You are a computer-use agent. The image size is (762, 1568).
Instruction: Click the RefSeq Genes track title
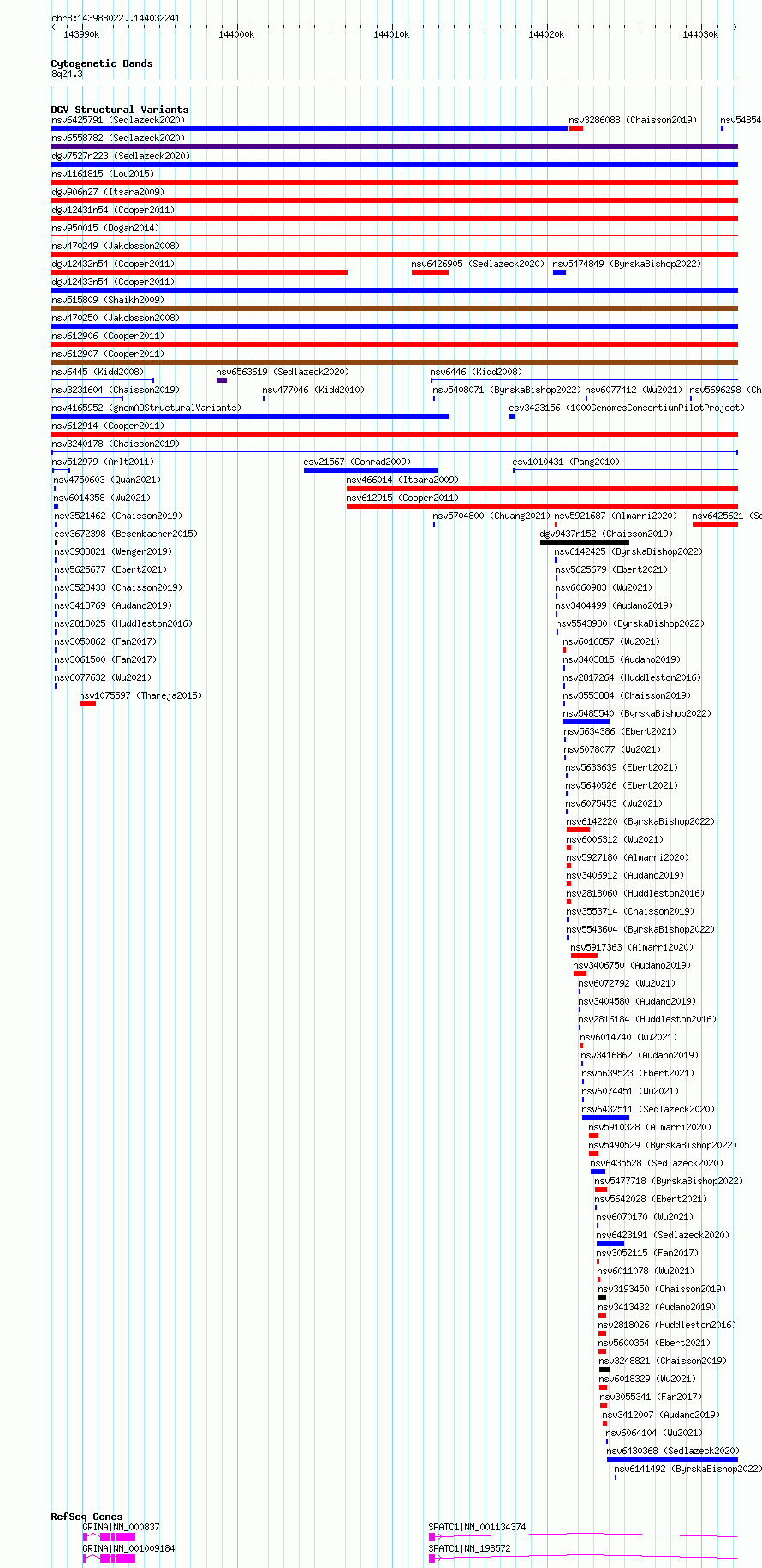tap(86, 1517)
